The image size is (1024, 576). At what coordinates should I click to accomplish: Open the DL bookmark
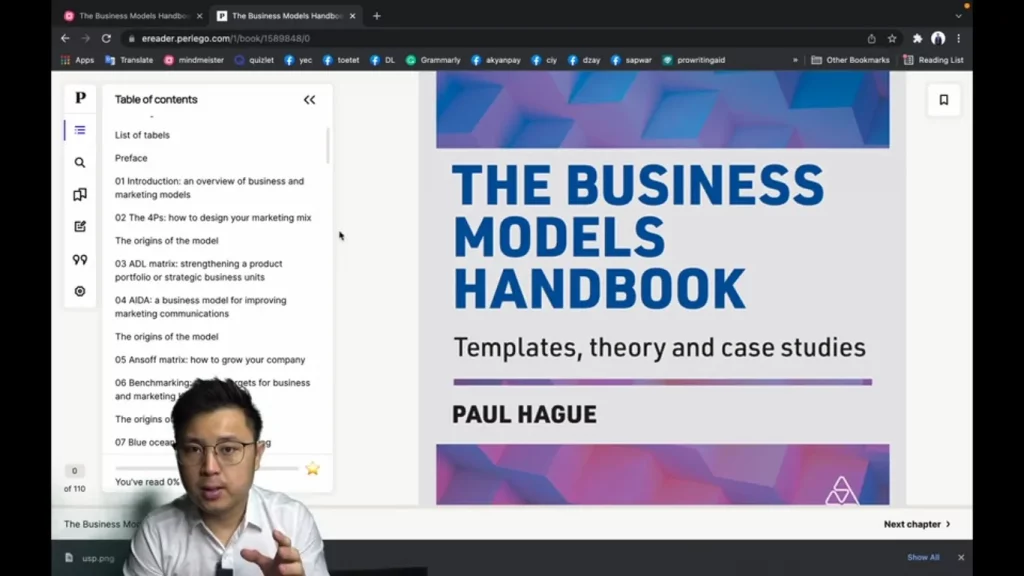click(x=382, y=60)
